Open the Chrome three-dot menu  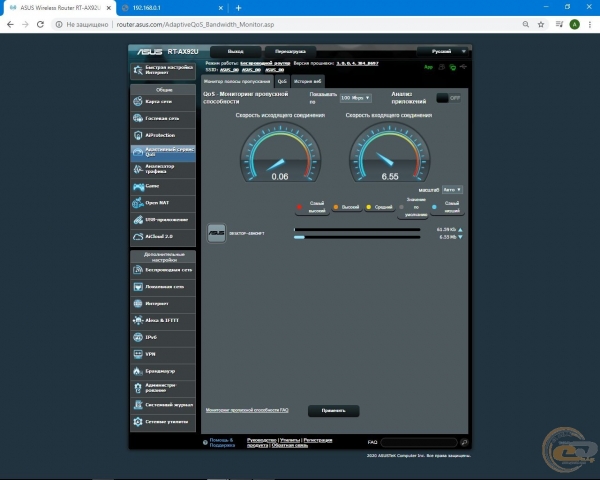(590, 24)
